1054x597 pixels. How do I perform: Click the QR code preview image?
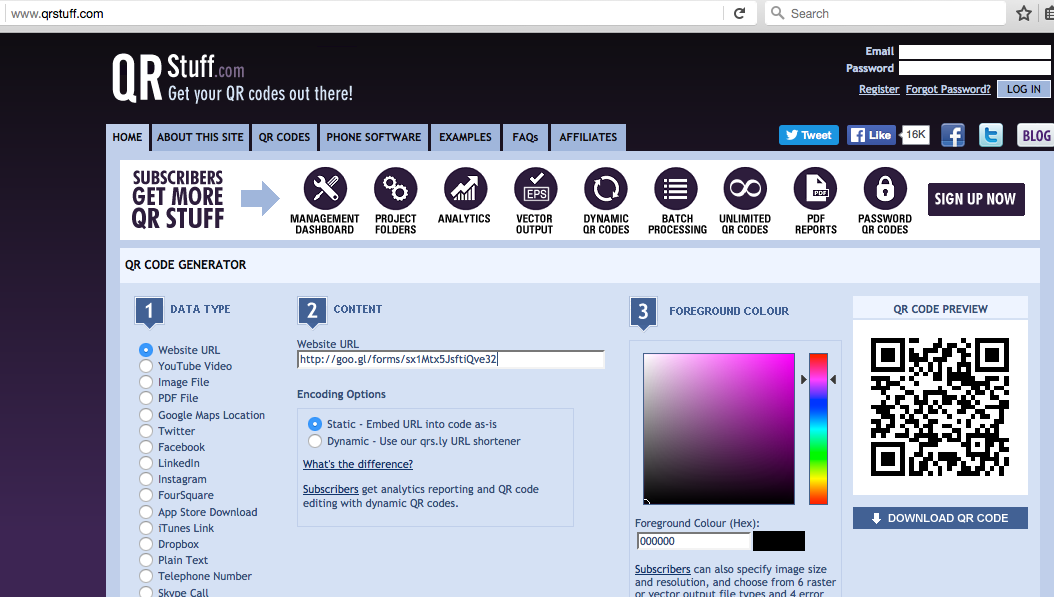point(940,407)
